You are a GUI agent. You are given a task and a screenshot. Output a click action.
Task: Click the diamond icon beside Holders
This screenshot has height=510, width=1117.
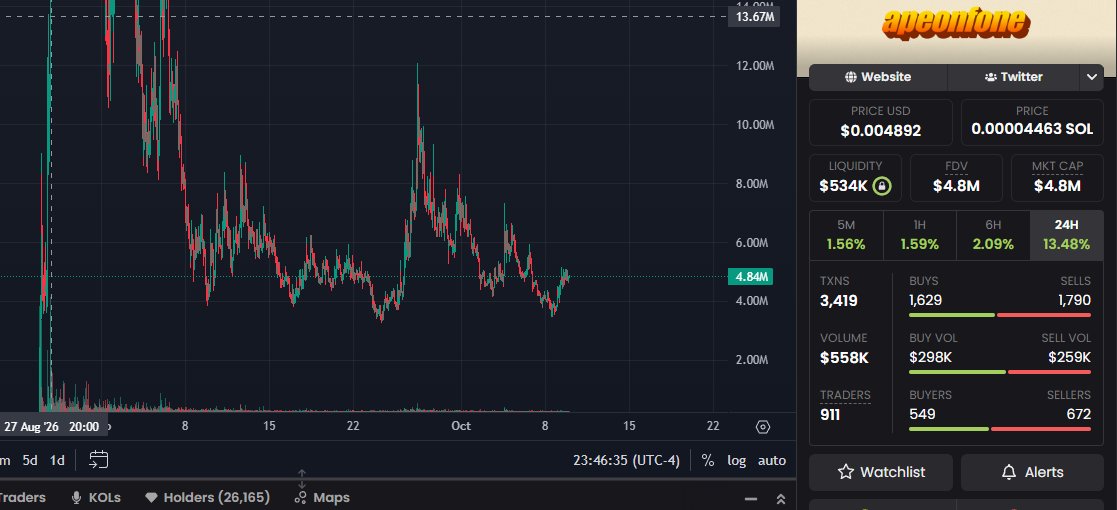tap(151, 497)
